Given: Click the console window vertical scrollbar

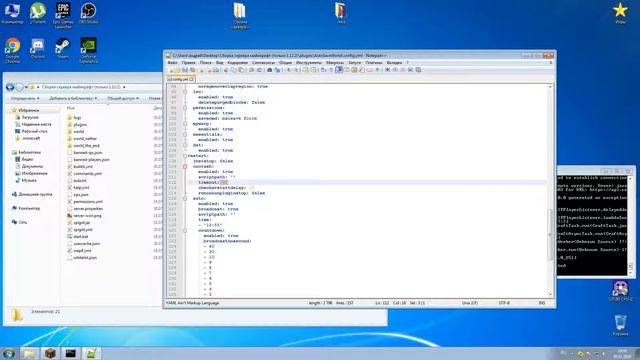Looking at the screenshot, I should 631,224.
